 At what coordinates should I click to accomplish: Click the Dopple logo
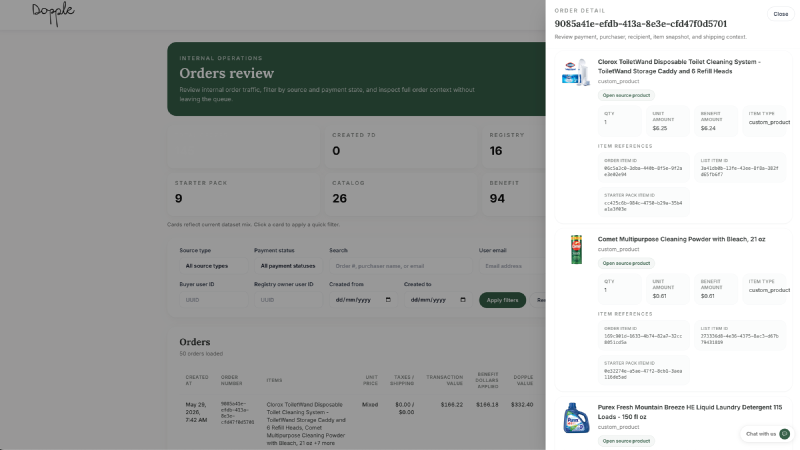[x=53, y=13]
